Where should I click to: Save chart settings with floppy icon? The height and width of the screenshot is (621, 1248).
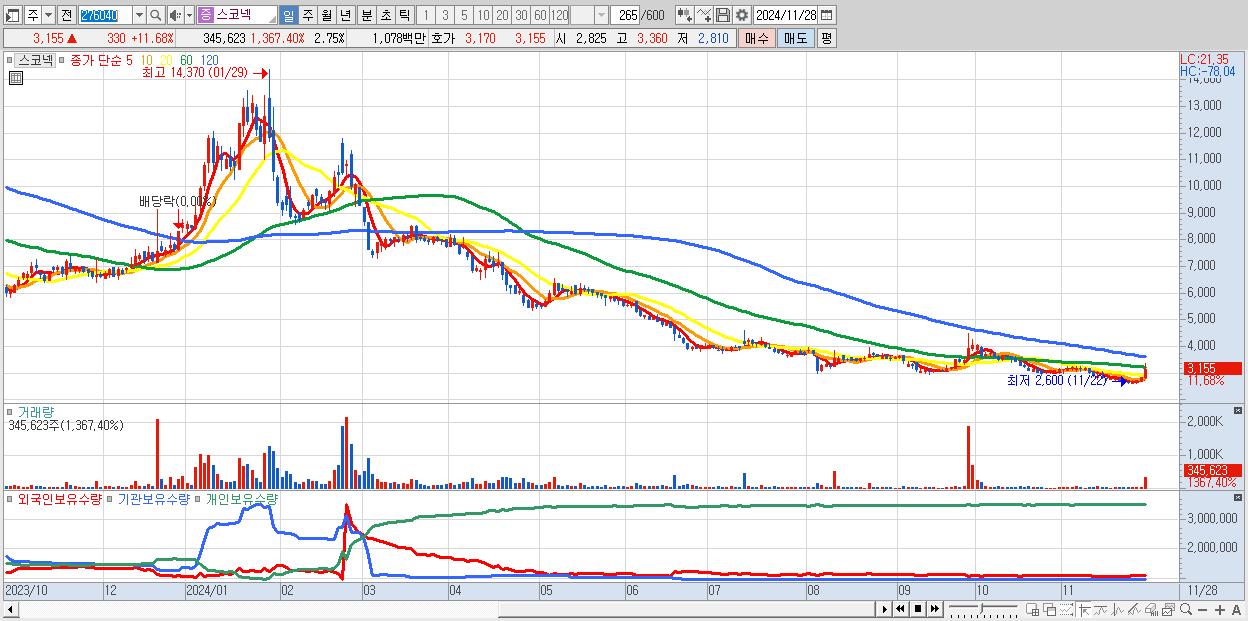[x=723, y=15]
